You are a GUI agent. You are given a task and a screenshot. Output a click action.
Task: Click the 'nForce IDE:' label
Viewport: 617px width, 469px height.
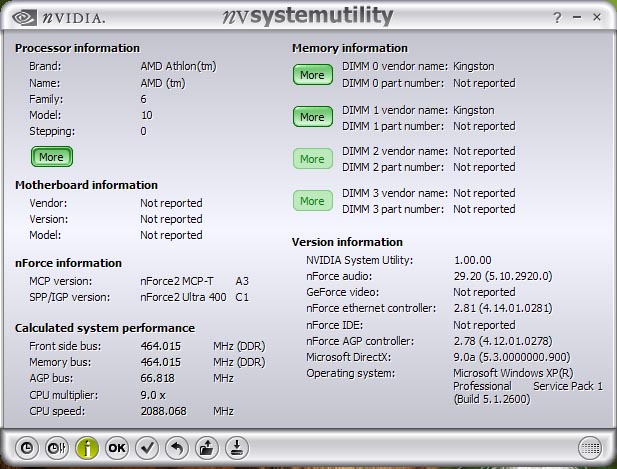335,325
